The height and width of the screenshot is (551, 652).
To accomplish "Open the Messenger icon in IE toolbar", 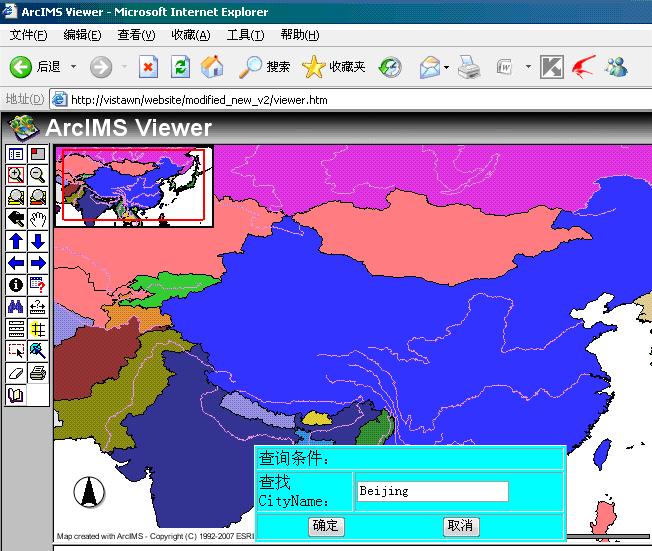I will [617, 67].
